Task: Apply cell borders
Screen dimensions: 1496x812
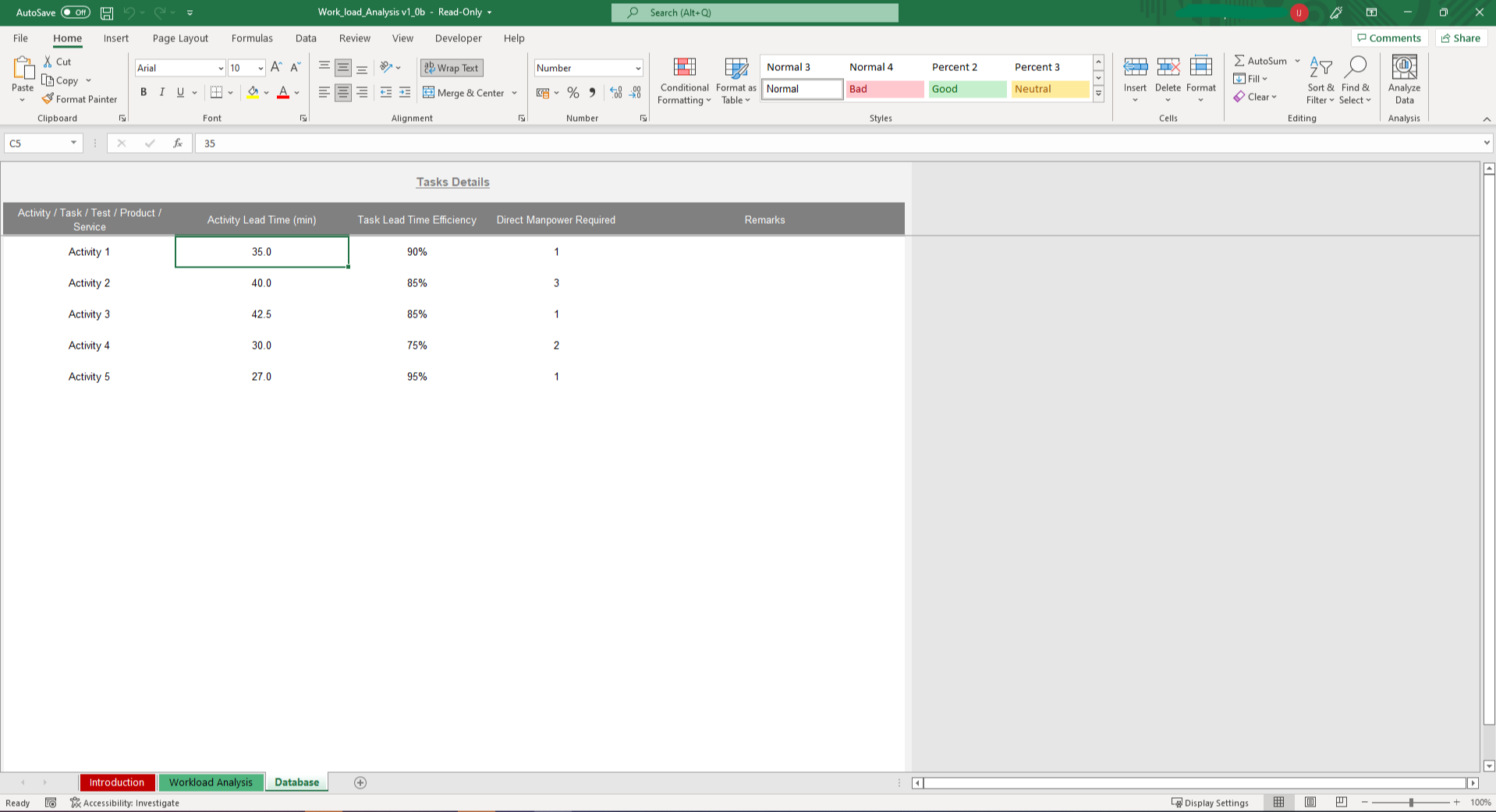Action: (217, 92)
